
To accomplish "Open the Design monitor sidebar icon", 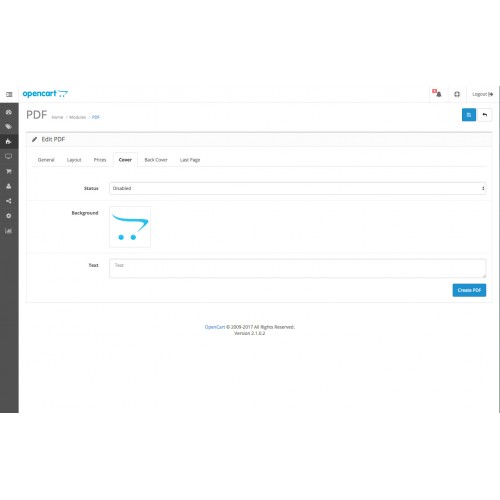I will 9,156.
